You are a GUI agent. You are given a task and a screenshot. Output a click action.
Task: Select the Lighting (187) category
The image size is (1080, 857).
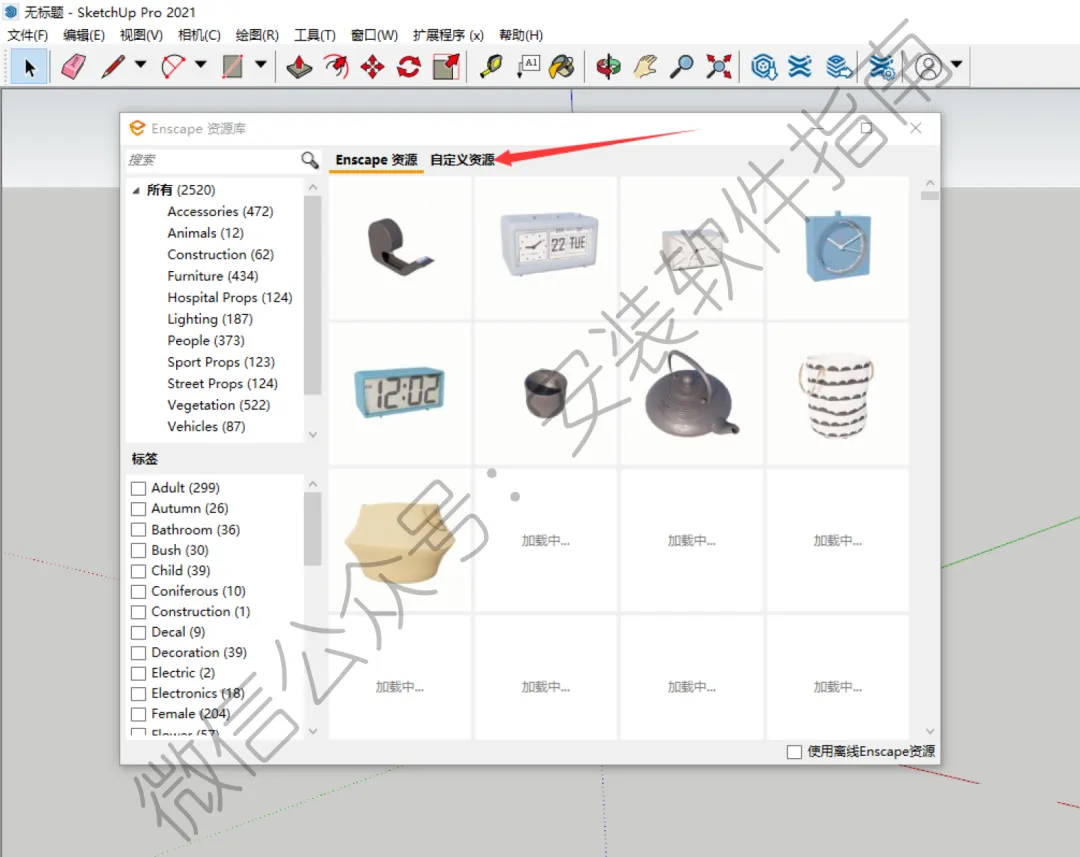click(x=210, y=319)
